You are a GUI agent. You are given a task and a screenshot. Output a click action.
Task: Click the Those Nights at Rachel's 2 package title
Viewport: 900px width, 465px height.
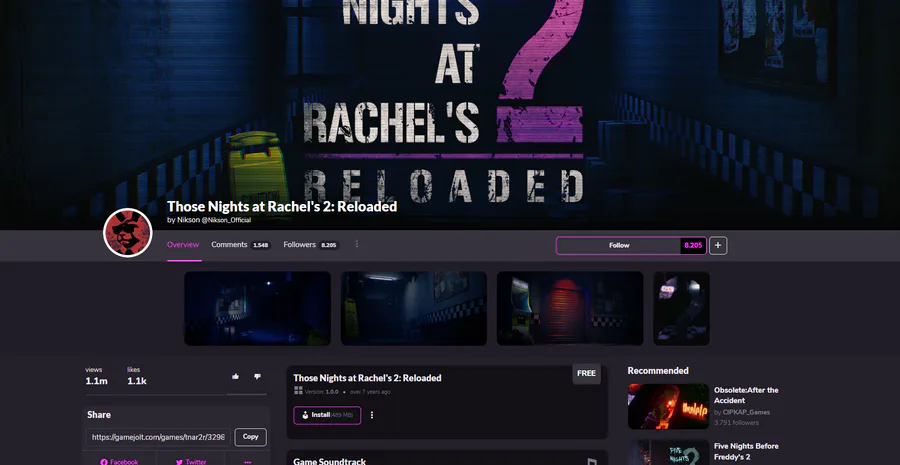367,378
